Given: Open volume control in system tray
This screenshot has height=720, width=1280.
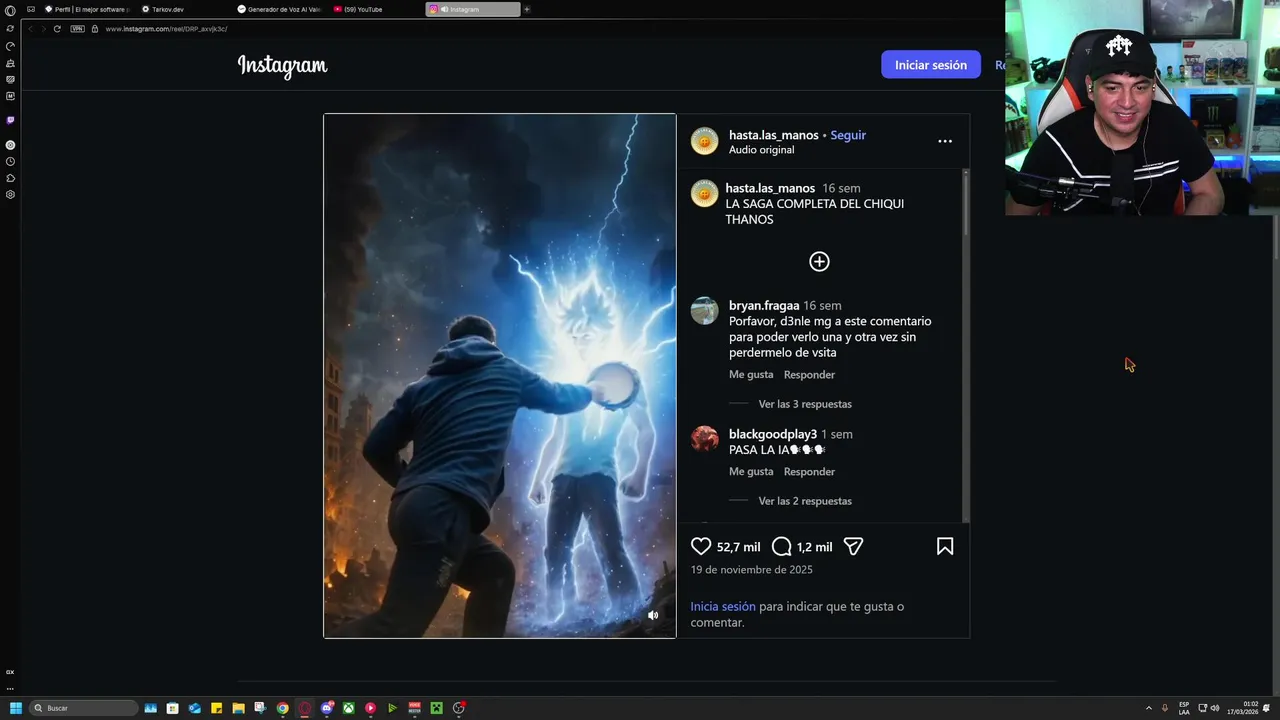Looking at the screenshot, I should (1215, 708).
